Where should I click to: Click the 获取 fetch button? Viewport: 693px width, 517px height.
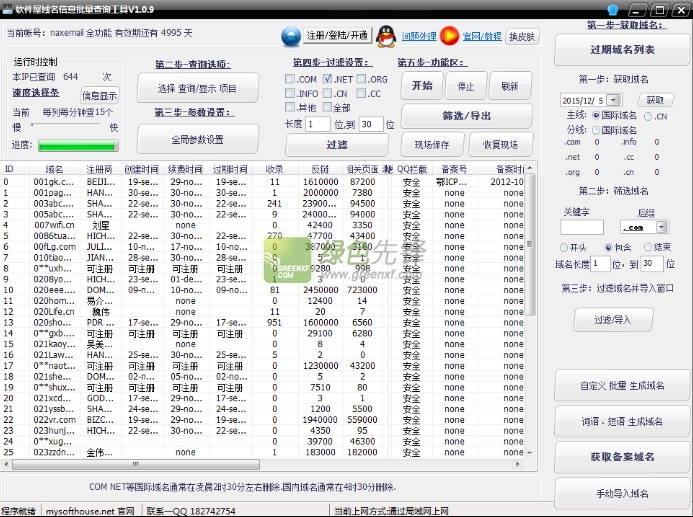pyautogui.click(x=655, y=100)
